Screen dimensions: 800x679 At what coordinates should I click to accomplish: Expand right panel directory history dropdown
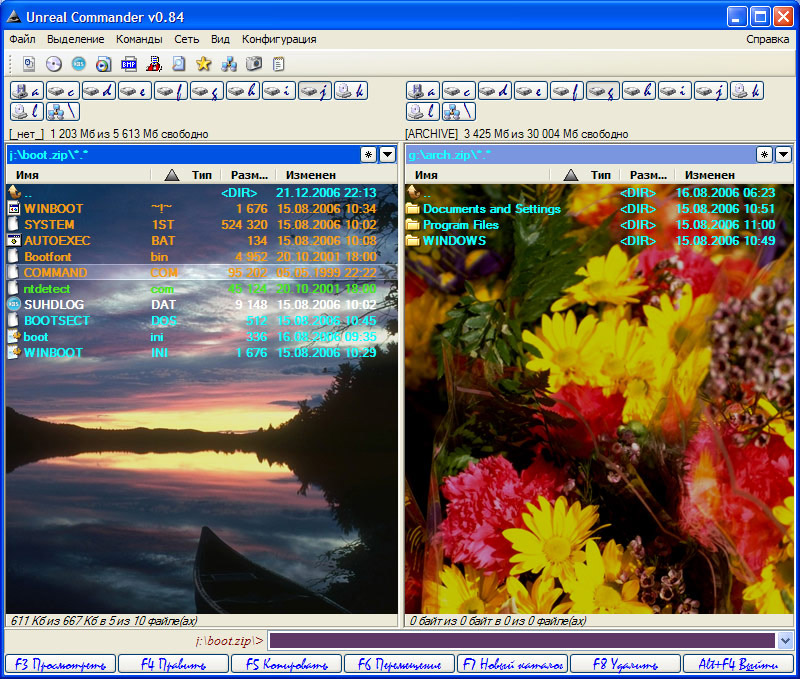[784, 154]
